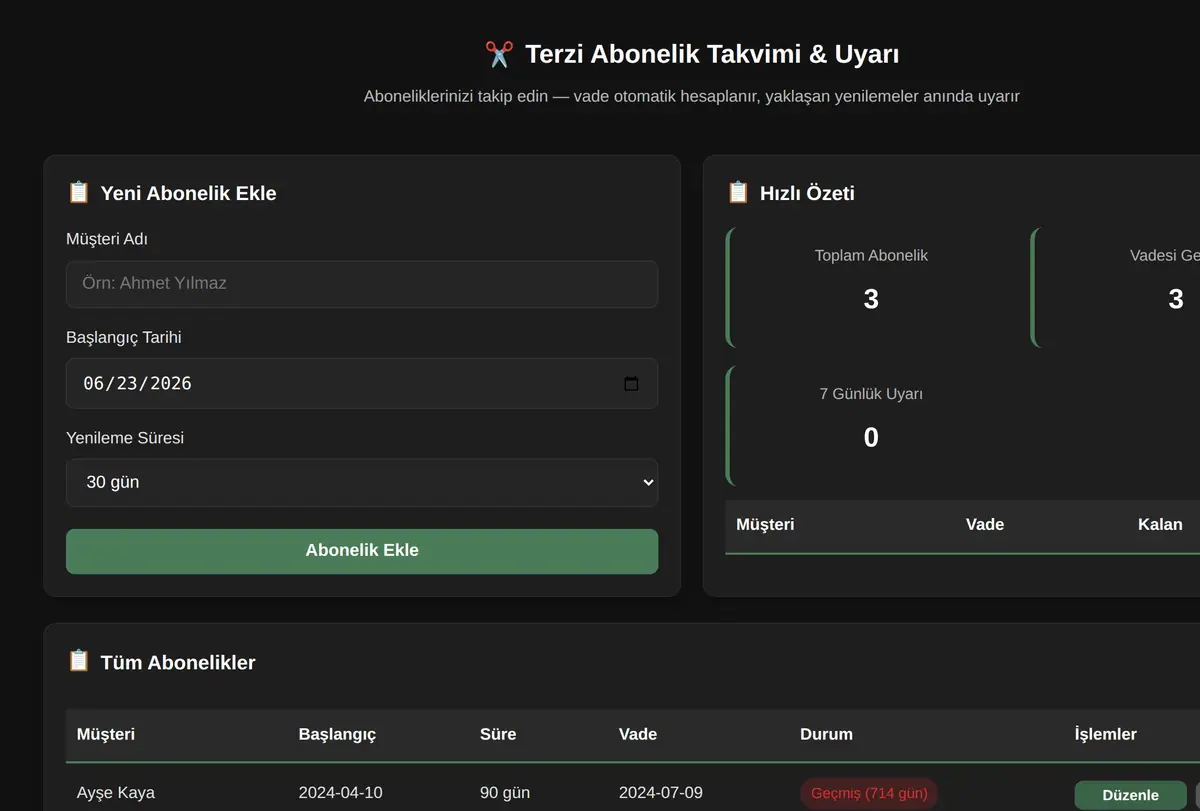Click the Başlangıç column header
Screen dimensions: 1200x811
337,734
